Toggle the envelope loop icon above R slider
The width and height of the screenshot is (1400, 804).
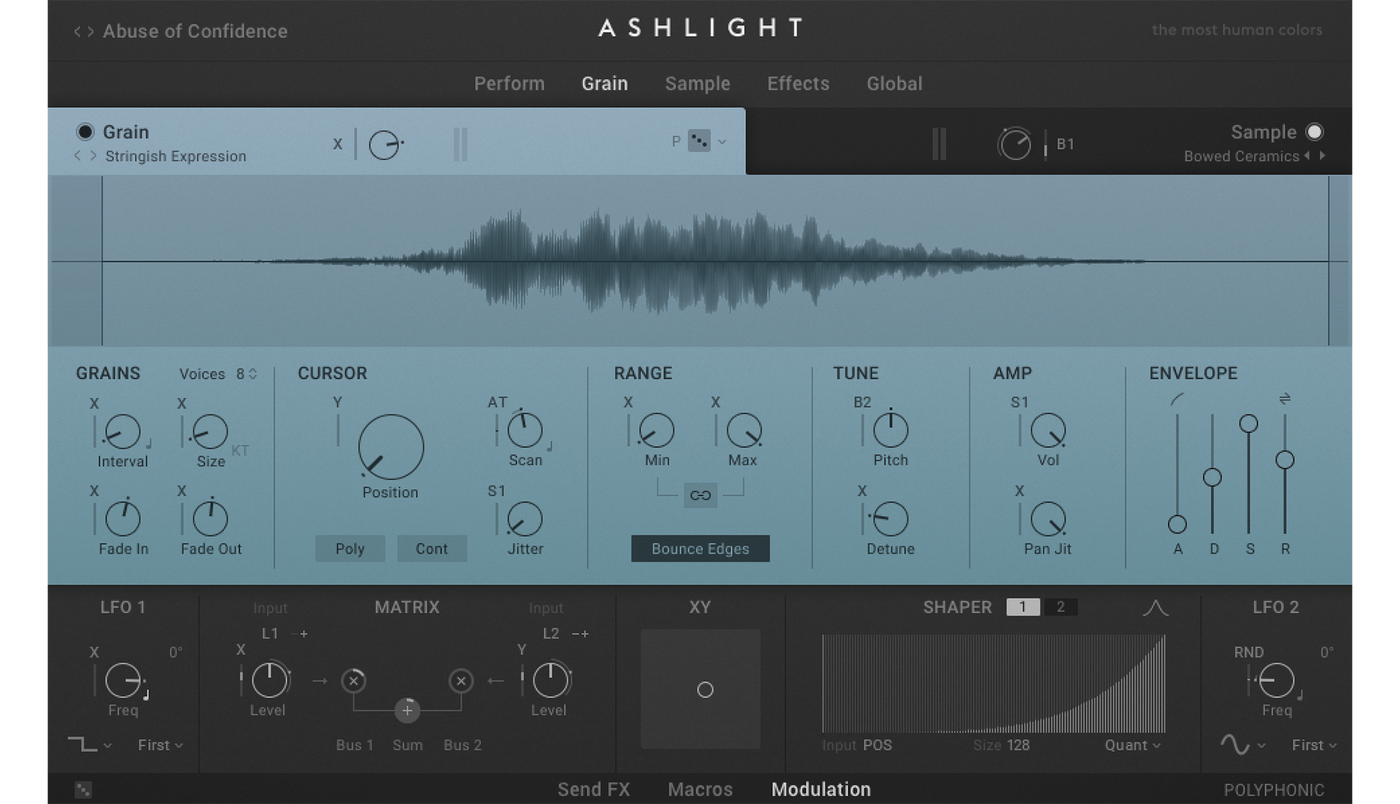click(x=1285, y=399)
